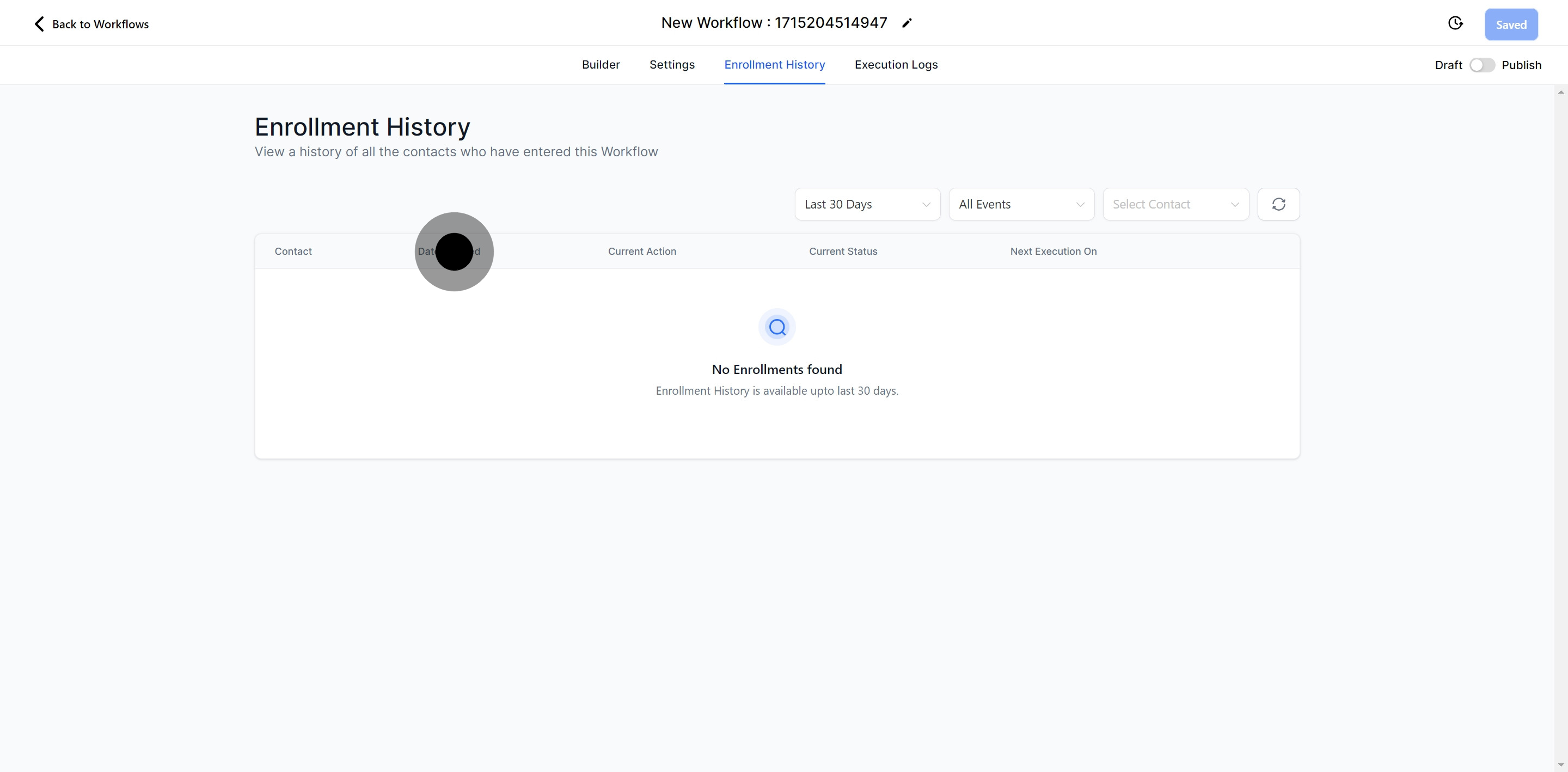Open the Settings tab
The height and width of the screenshot is (772, 1568).
[671, 65]
